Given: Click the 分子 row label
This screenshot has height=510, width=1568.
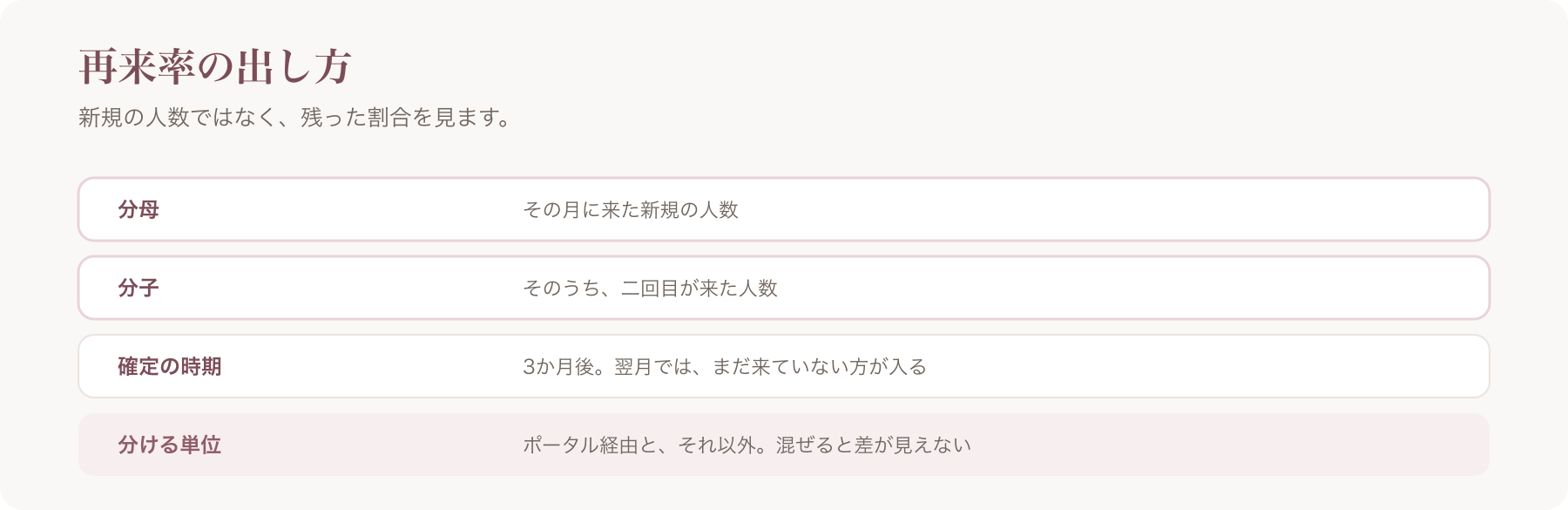Looking at the screenshot, I should [139, 288].
